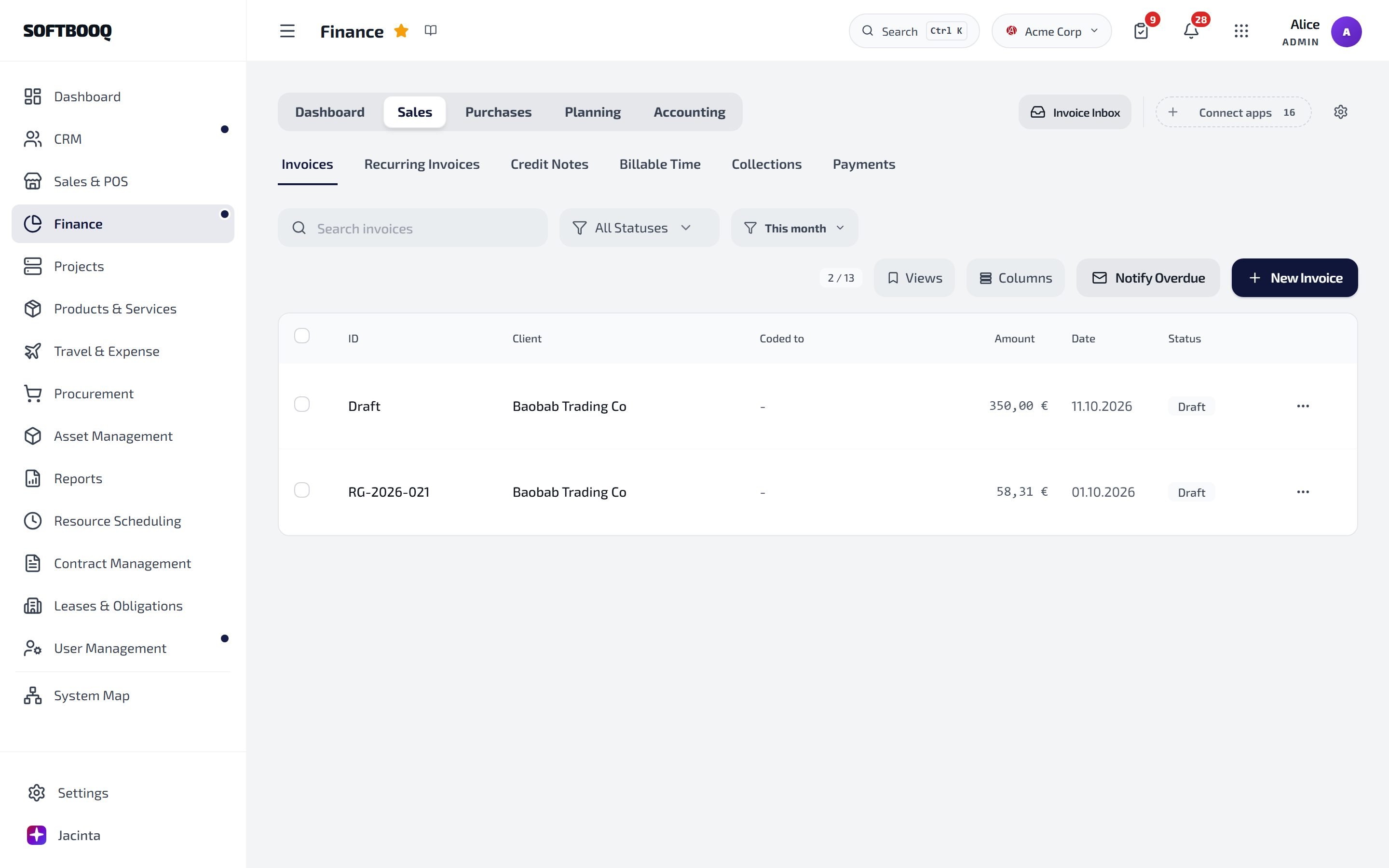
Task: Open row actions for RG-2026-021
Action: click(1302, 492)
